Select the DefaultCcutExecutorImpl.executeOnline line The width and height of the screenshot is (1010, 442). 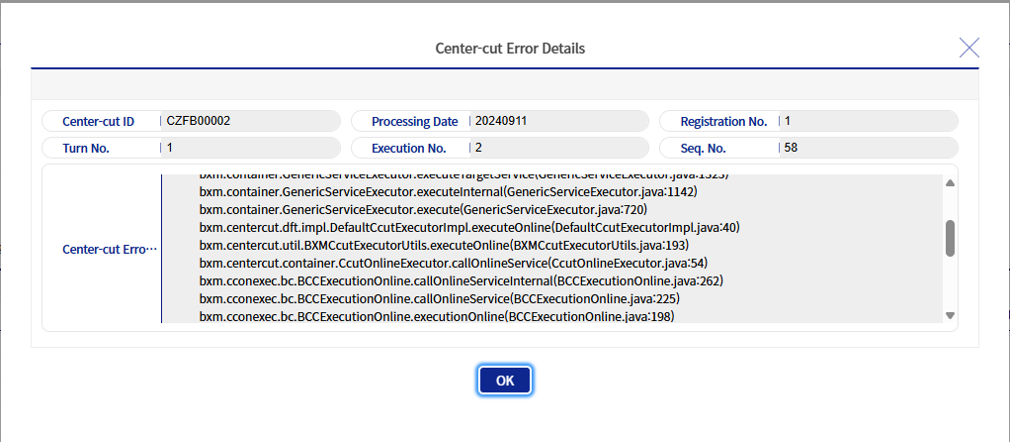tap(469, 227)
